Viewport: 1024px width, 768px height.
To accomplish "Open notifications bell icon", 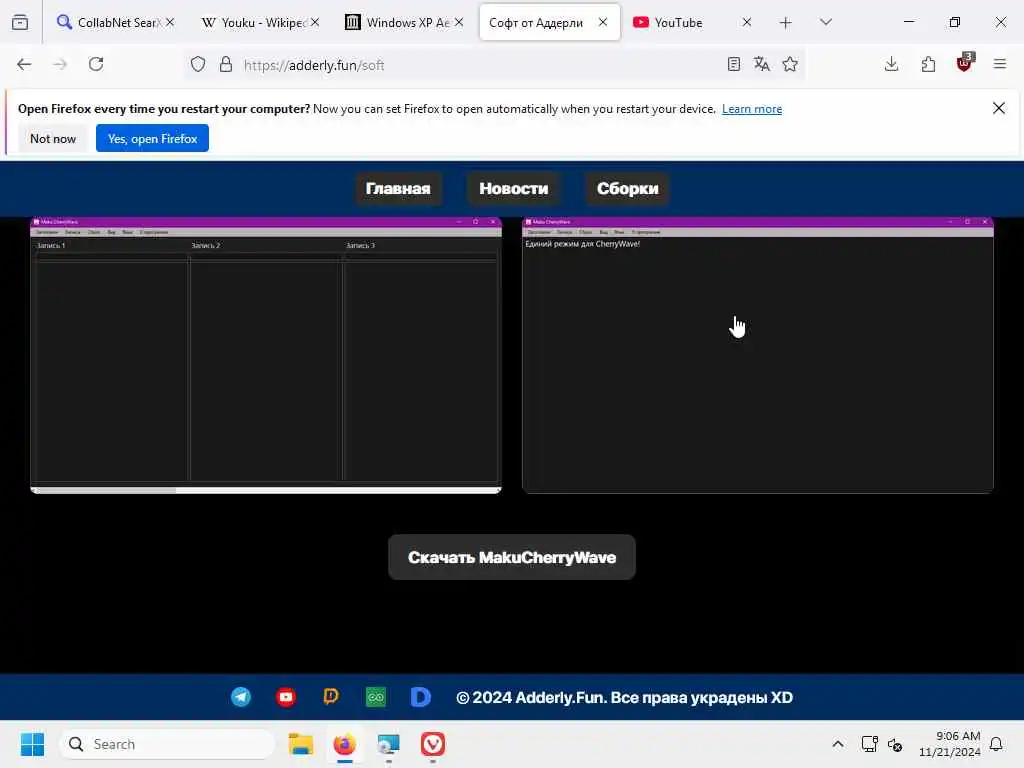I will pos(996,744).
